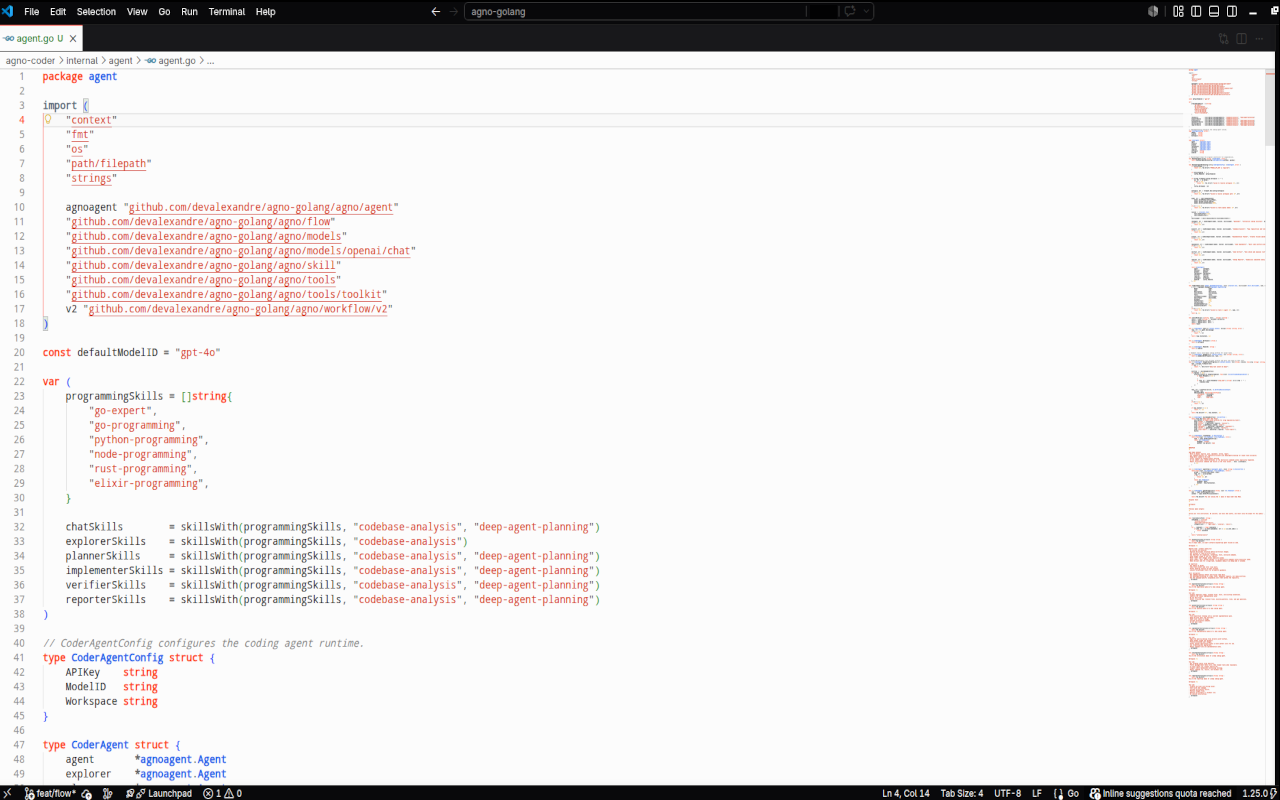Click the Workspace struct field
The width and height of the screenshot is (1280, 800).
(x=92, y=702)
